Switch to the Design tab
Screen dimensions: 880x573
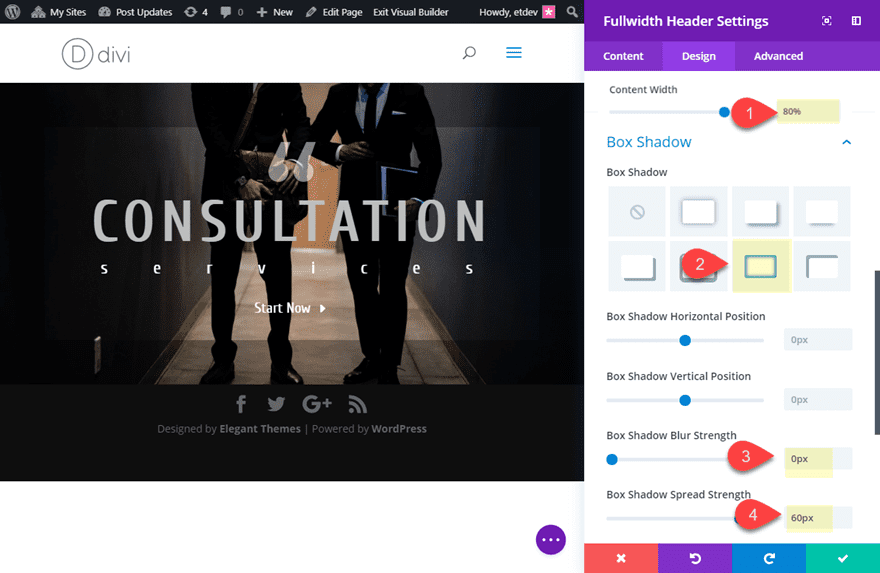tap(699, 56)
